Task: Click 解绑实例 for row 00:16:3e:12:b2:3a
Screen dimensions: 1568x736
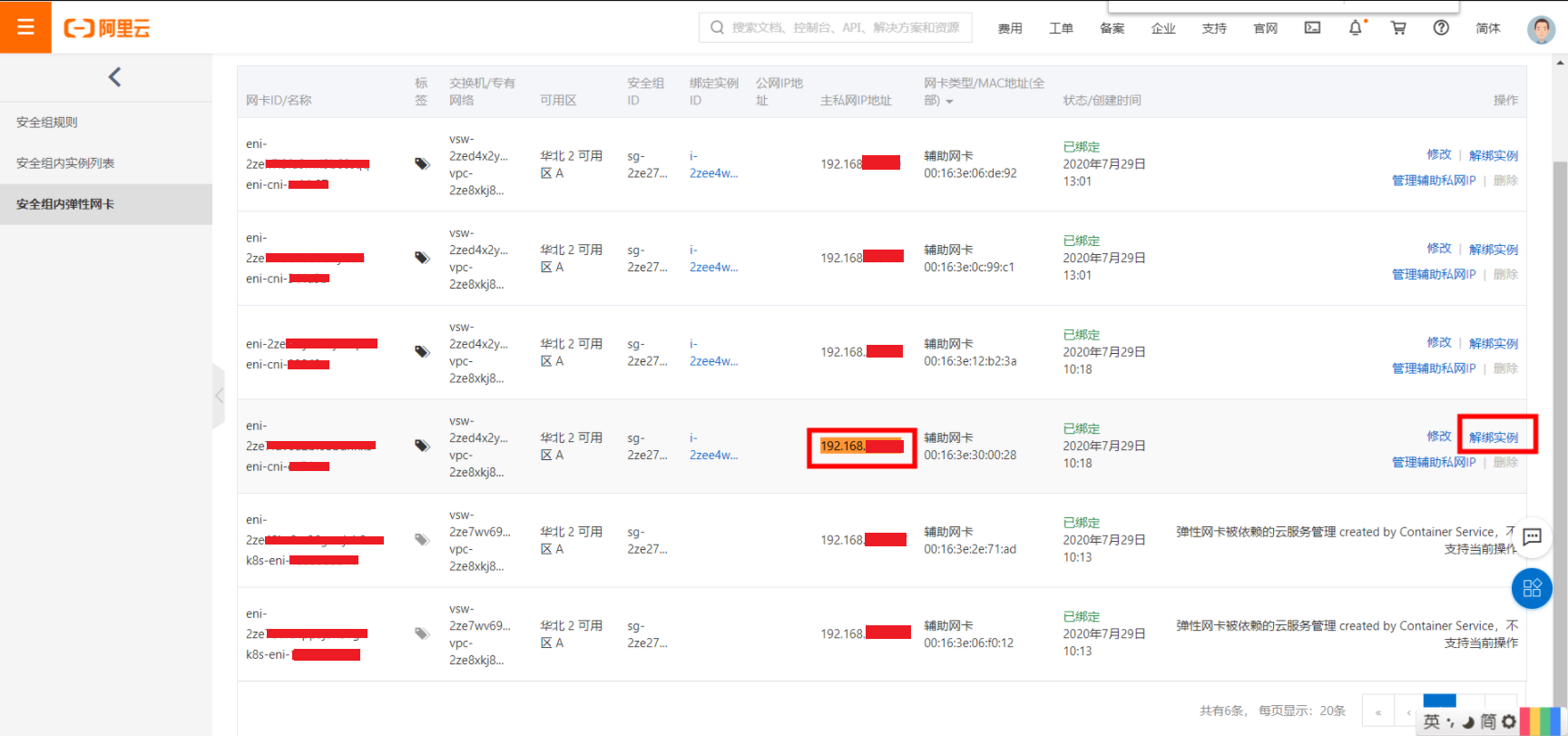Action: coord(1494,343)
